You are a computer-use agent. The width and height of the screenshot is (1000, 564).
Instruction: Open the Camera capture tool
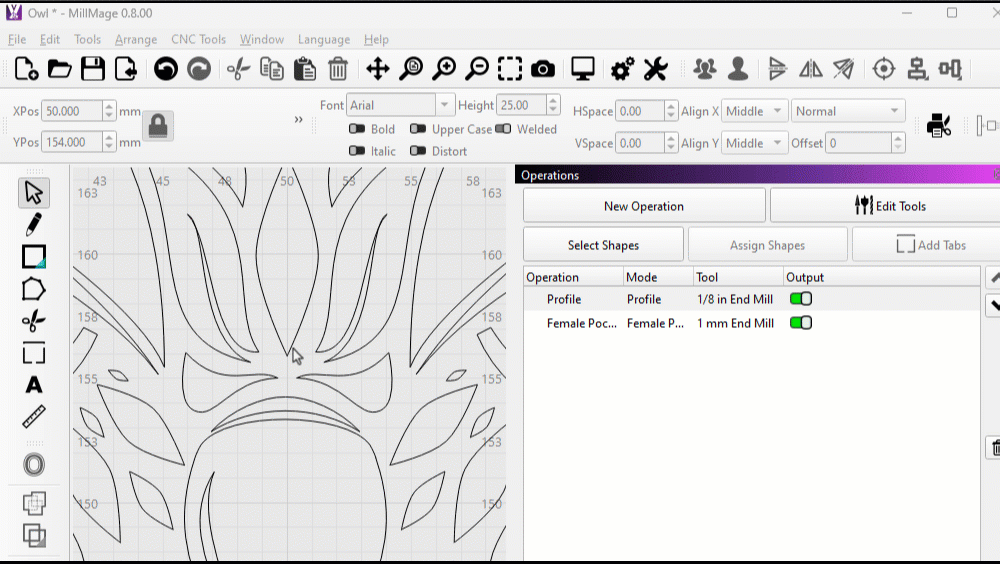pyautogui.click(x=543, y=69)
